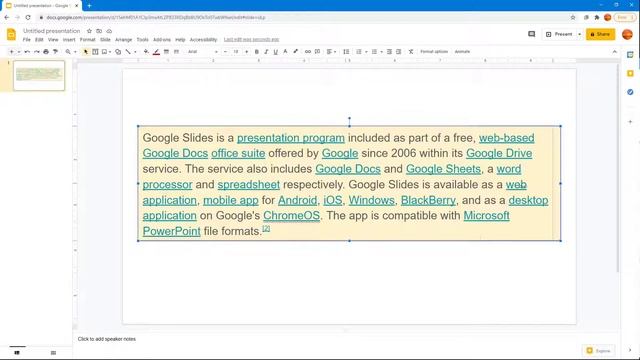Click the Insert image icon
640x360 pixels.
point(104,52)
